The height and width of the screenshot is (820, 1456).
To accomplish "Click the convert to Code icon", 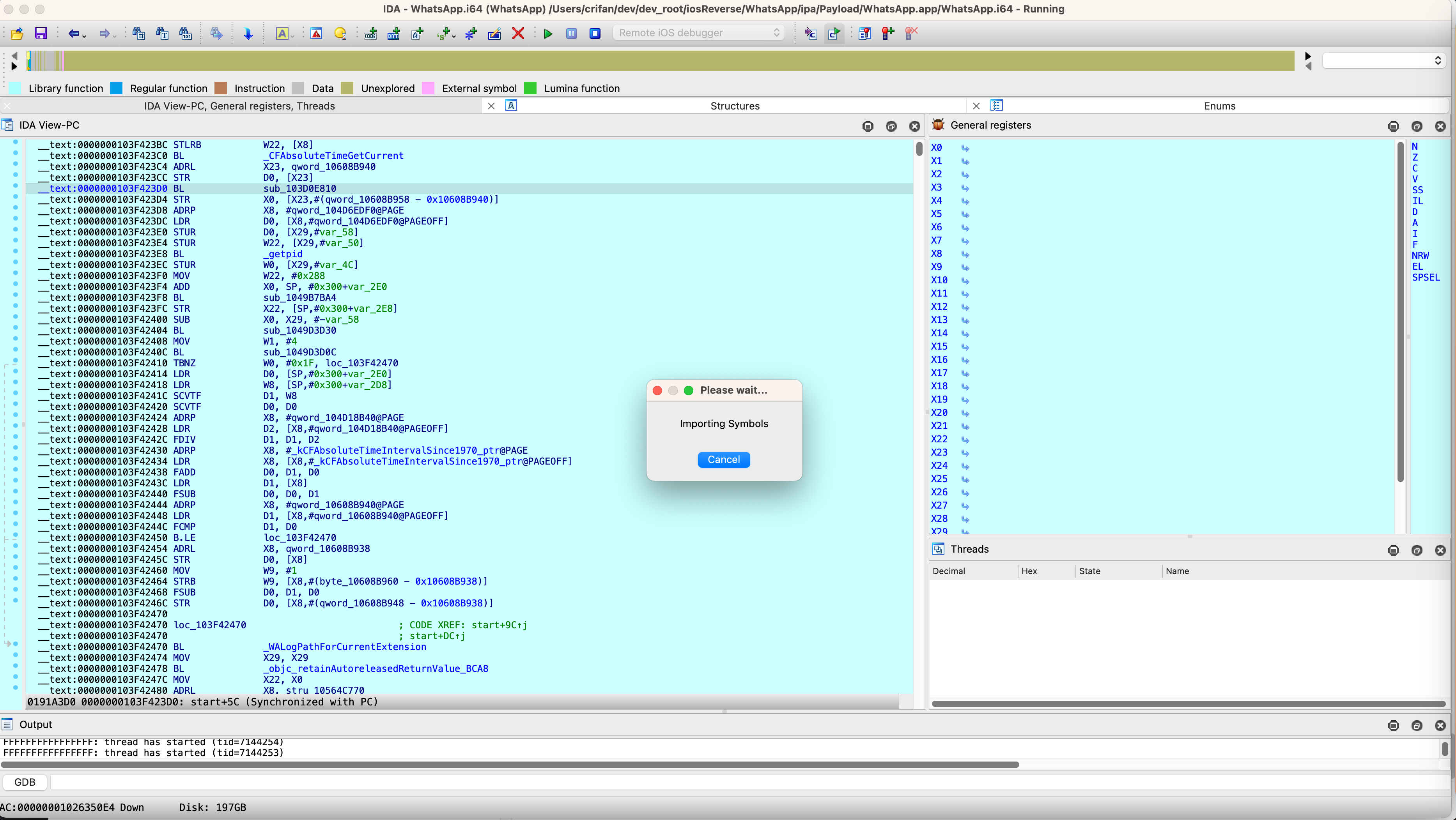I will (x=371, y=33).
